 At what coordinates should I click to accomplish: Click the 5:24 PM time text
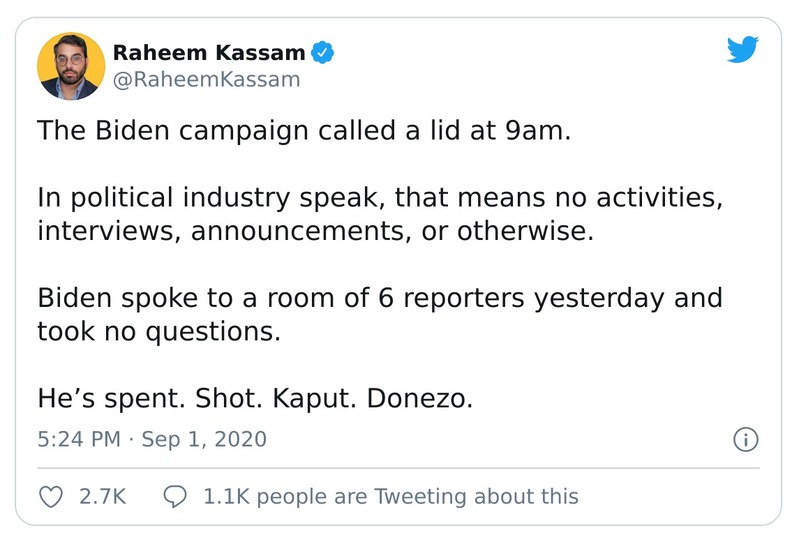pyautogui.click(x=78, y=439)
